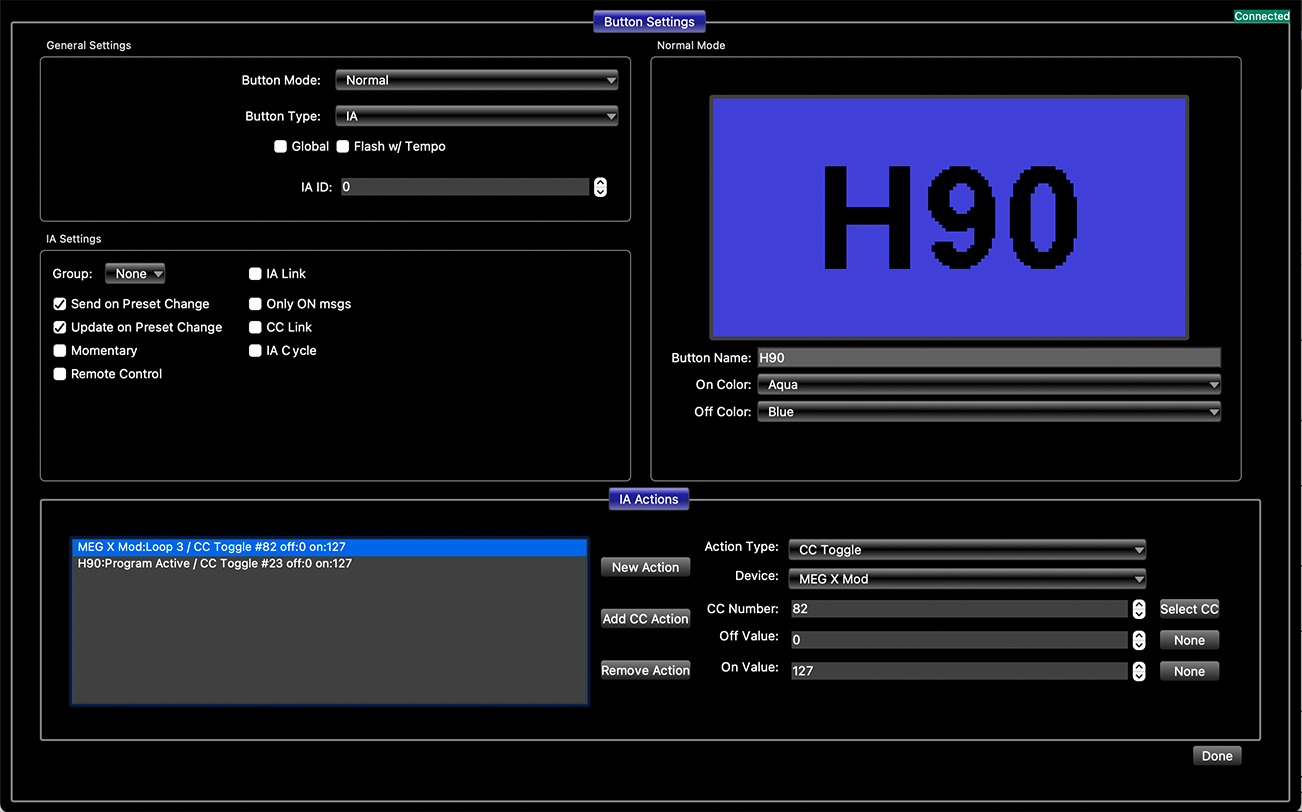Open the On Color dropdown

(x=989, y=385)
